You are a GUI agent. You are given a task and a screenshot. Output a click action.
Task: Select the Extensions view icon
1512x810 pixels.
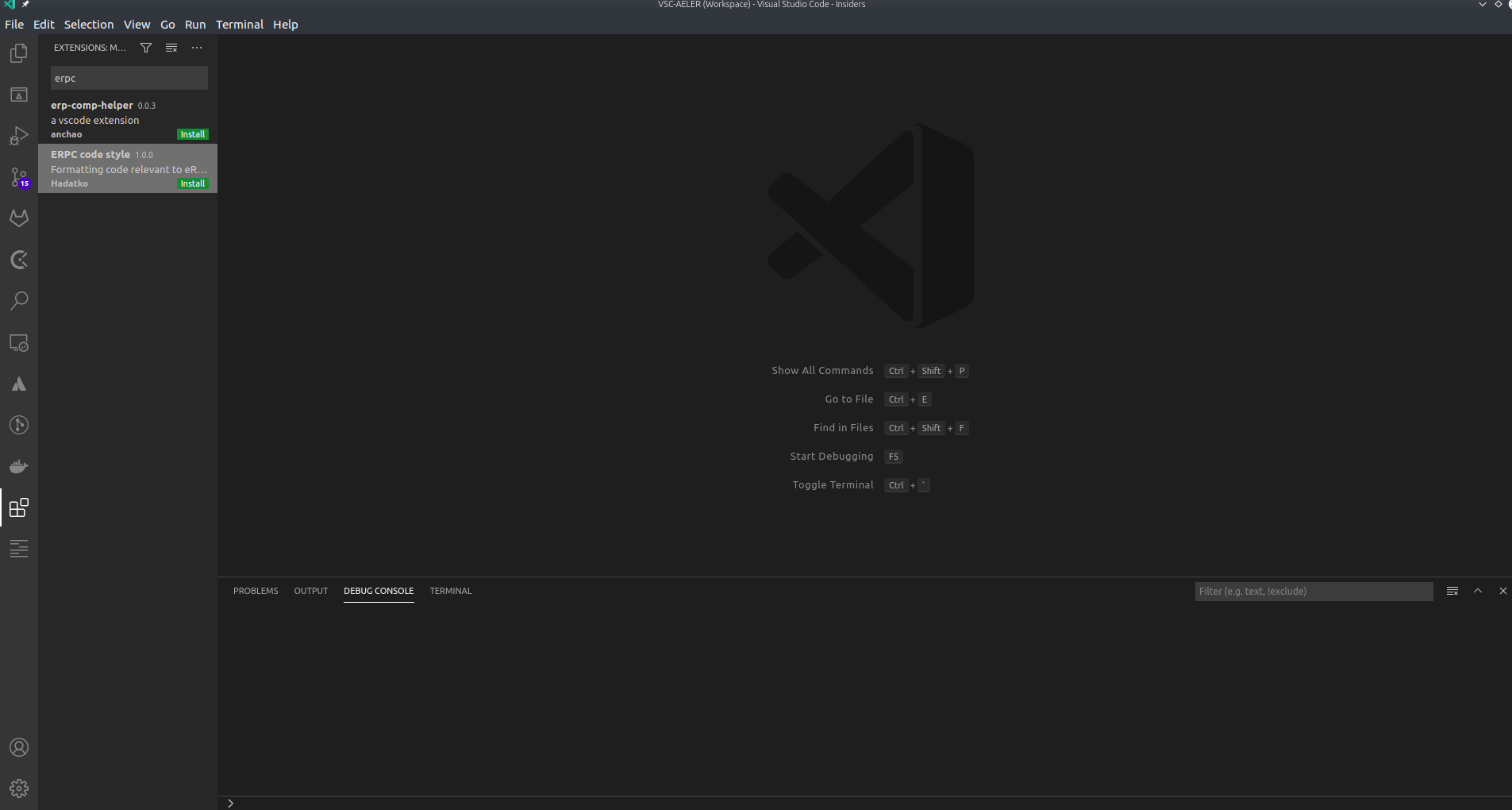click(x=19, y=507)
